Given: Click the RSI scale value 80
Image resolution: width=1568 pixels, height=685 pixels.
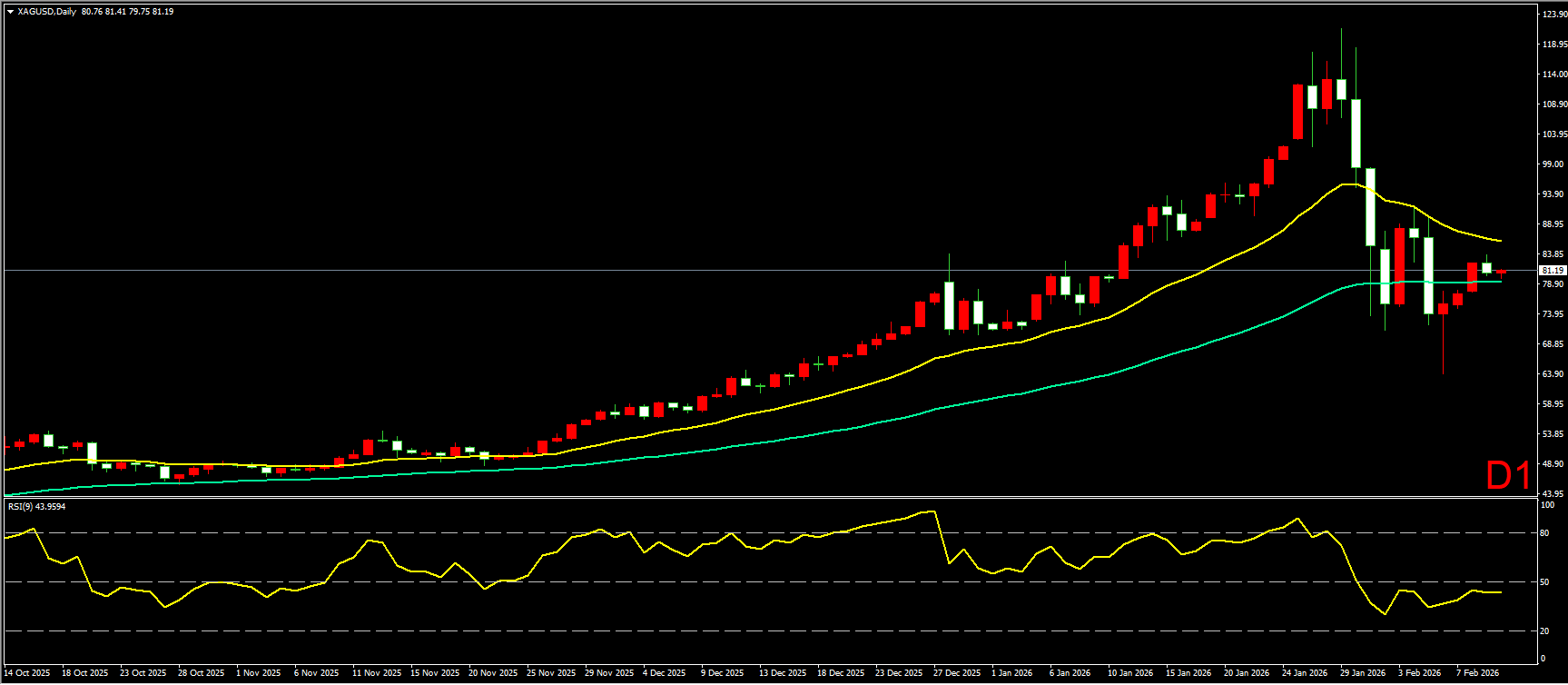Looking at the screenshot, I should pyautogui.click(x=1545, y=533).
